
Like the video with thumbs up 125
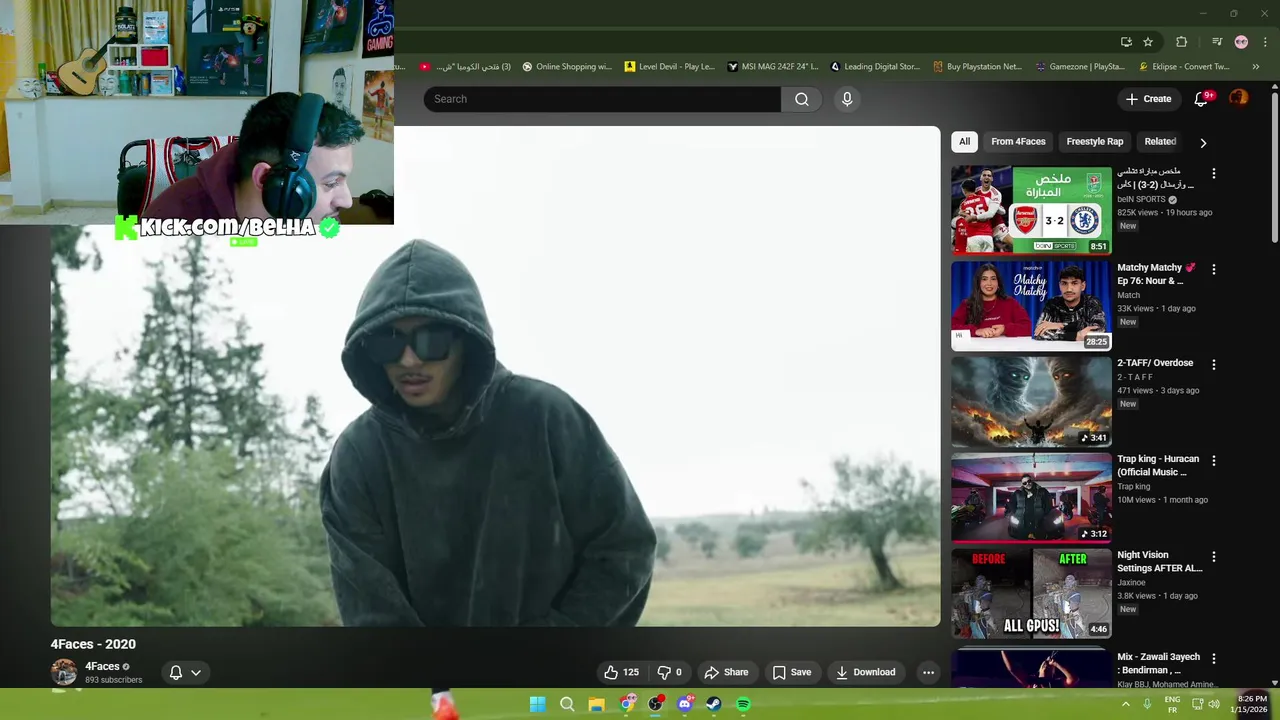coord(621,672)
